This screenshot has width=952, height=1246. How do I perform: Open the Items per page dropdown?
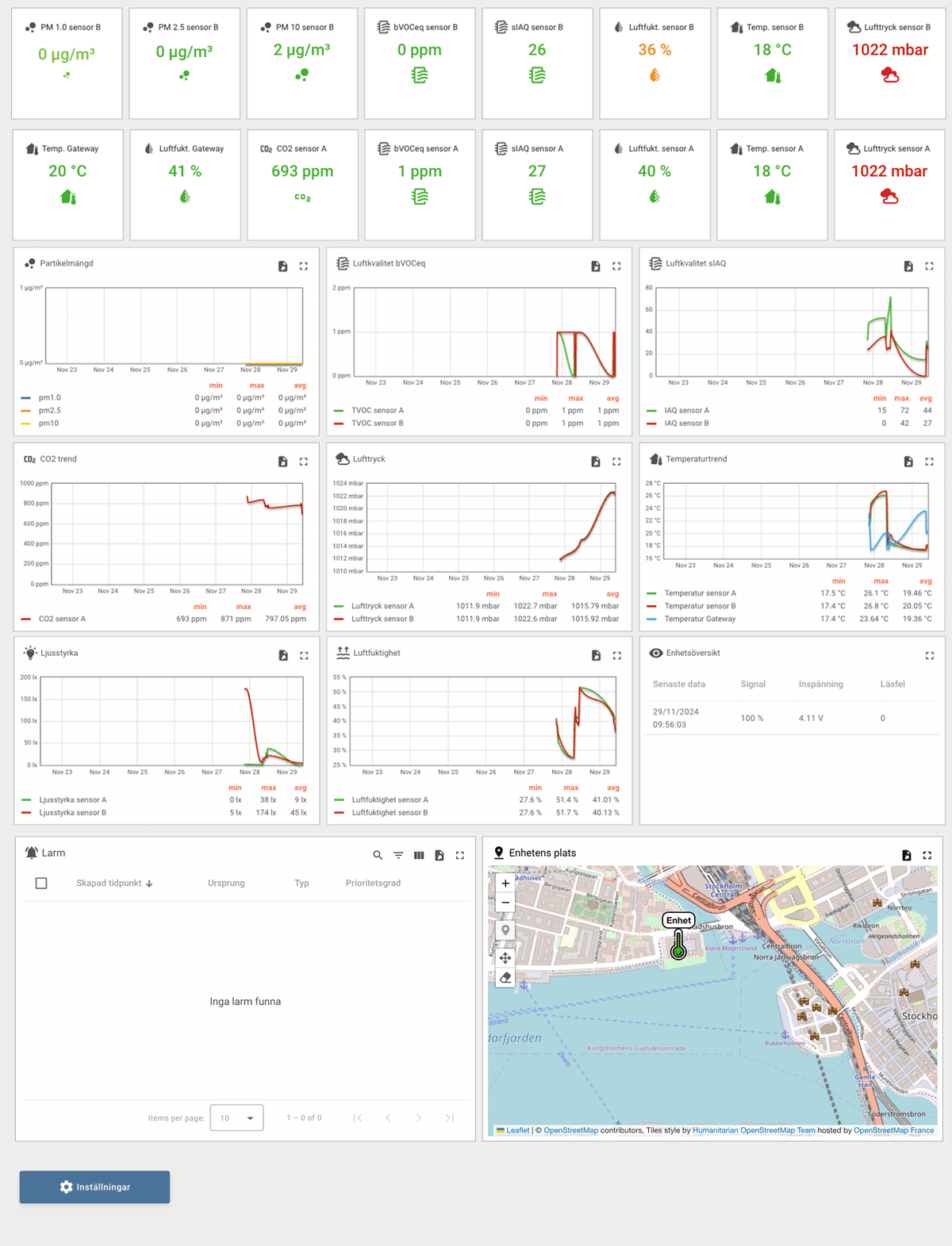click(x=236, y=1118)
